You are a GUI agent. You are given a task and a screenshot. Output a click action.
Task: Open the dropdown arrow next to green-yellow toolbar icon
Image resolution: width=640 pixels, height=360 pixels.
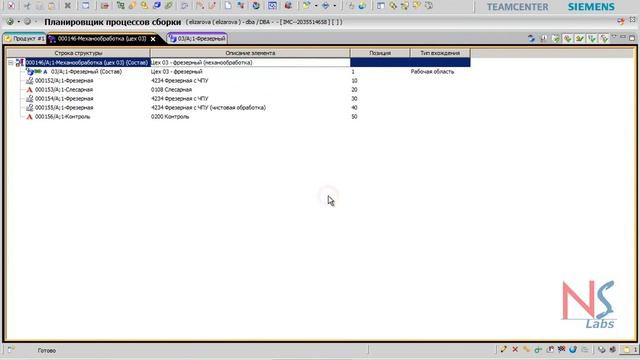click(x=316, y=6)
